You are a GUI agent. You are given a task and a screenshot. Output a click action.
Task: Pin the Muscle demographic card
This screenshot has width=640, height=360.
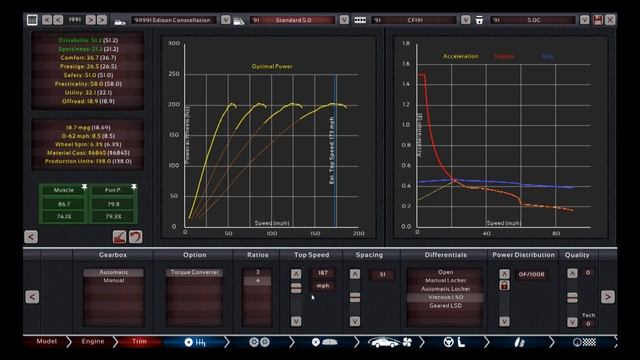point(84,187)
